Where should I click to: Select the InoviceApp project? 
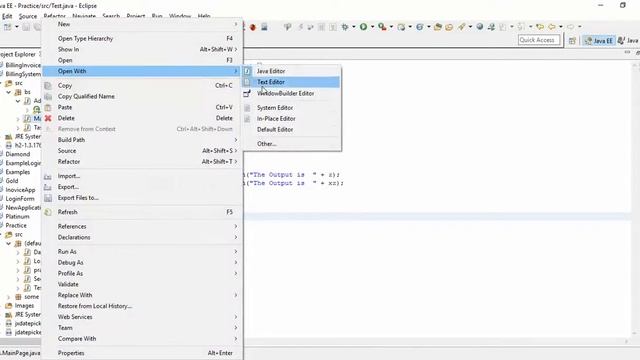(20, 190)
